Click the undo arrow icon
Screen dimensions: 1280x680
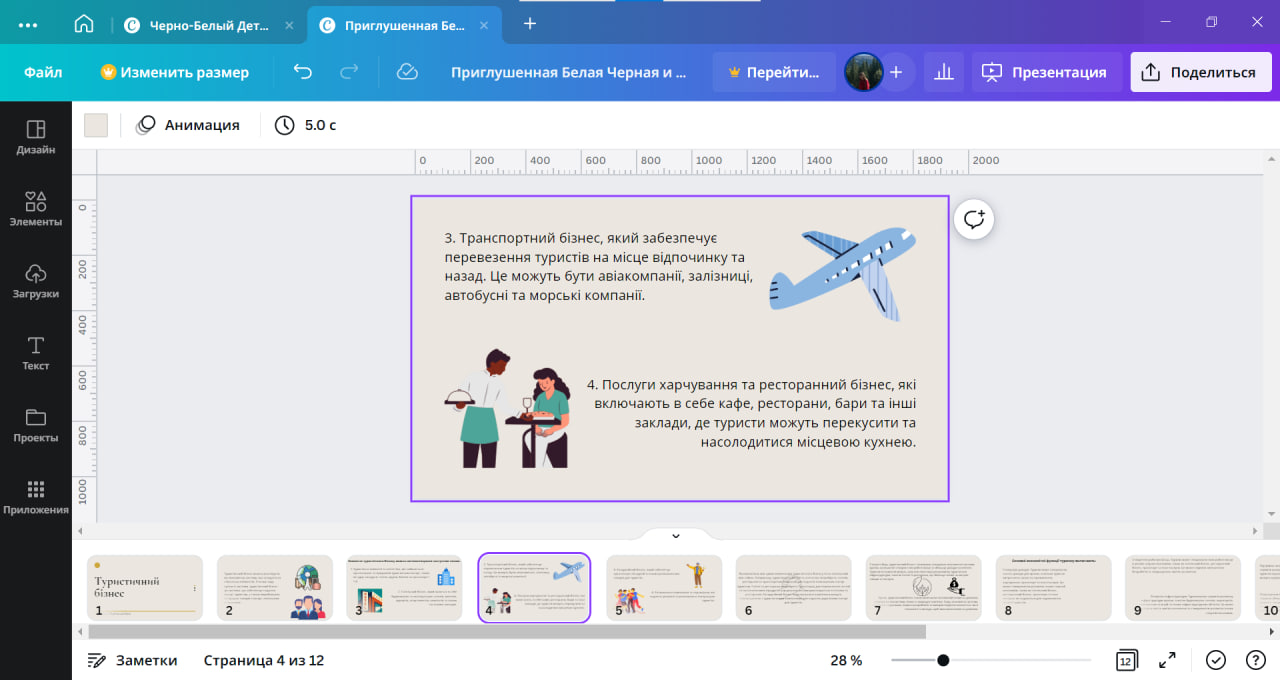302,72
